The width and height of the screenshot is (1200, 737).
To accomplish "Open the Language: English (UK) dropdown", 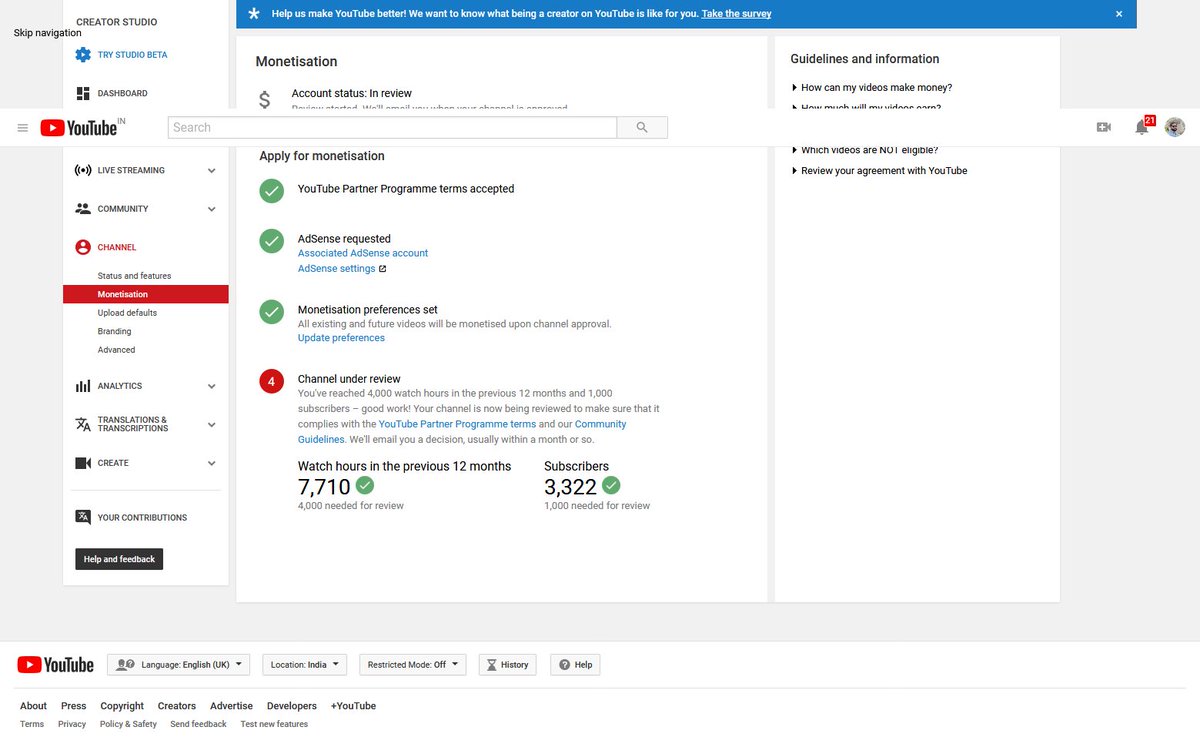I will (179, 665).
